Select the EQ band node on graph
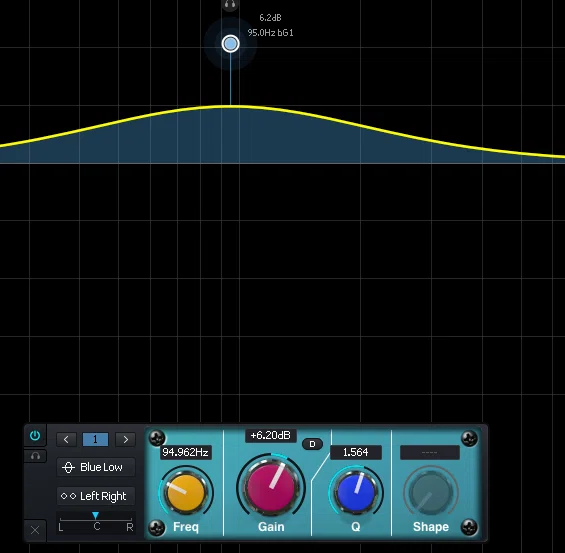 click(231, 44)
